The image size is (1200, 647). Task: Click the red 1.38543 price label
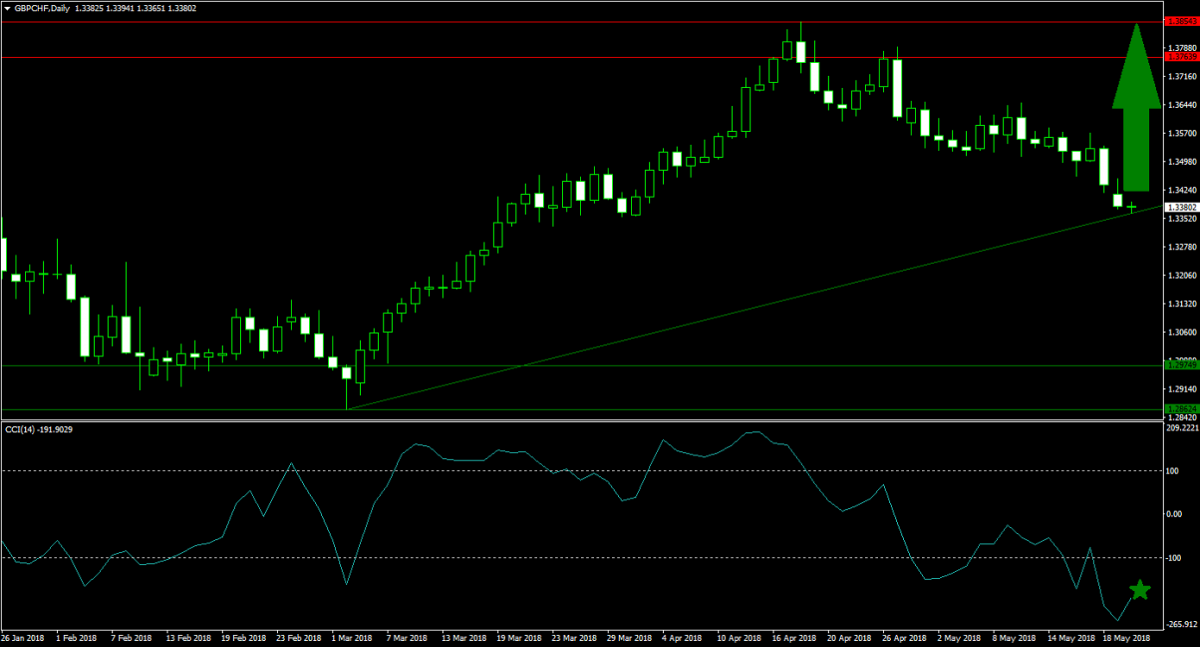[1181, 20]
